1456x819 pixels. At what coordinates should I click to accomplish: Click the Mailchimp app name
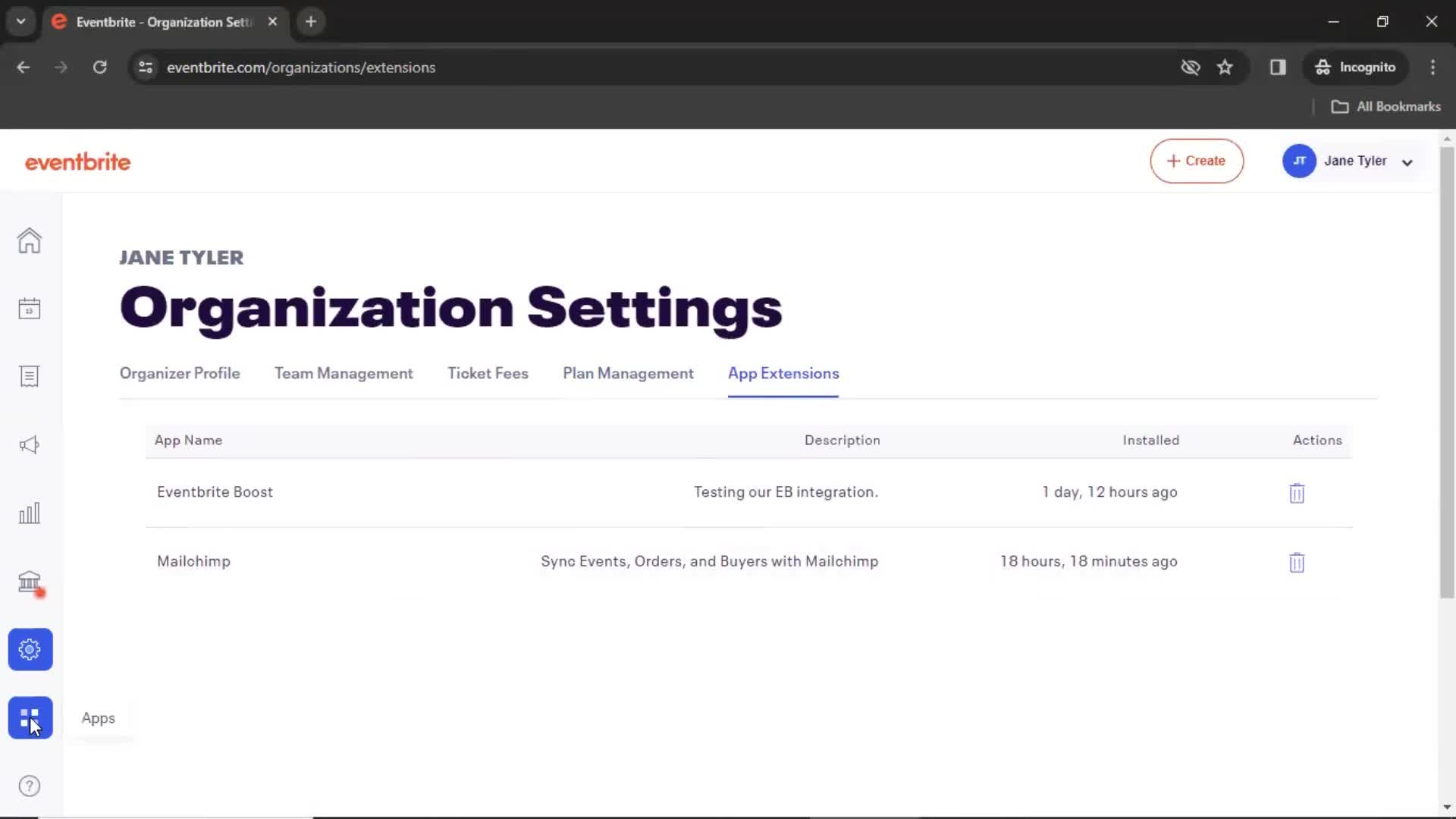pyautogui.click(x=193, y=562)
